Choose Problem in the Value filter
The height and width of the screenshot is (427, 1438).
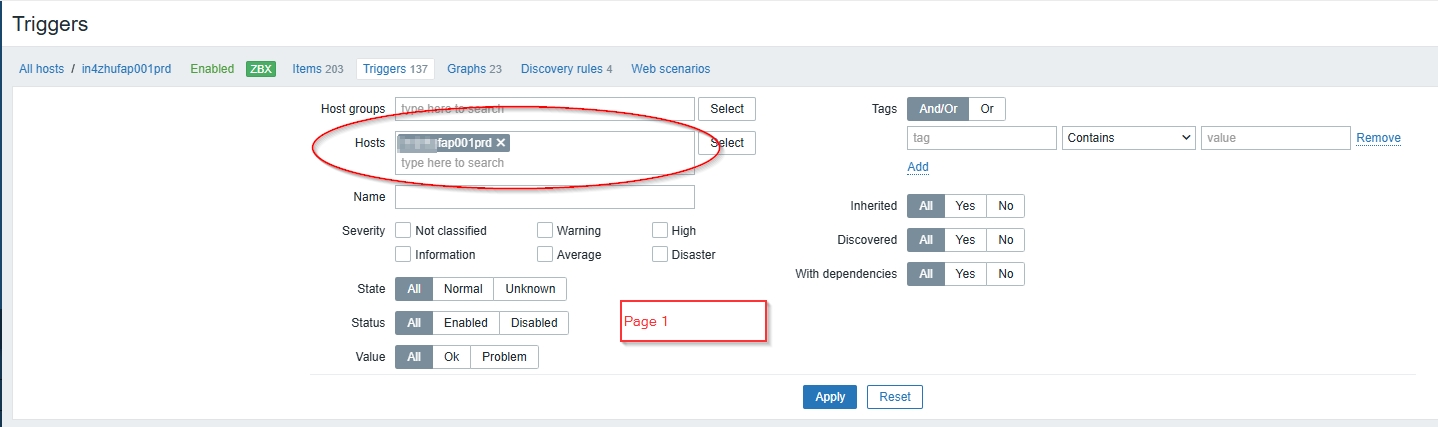[x=504, y=357]
